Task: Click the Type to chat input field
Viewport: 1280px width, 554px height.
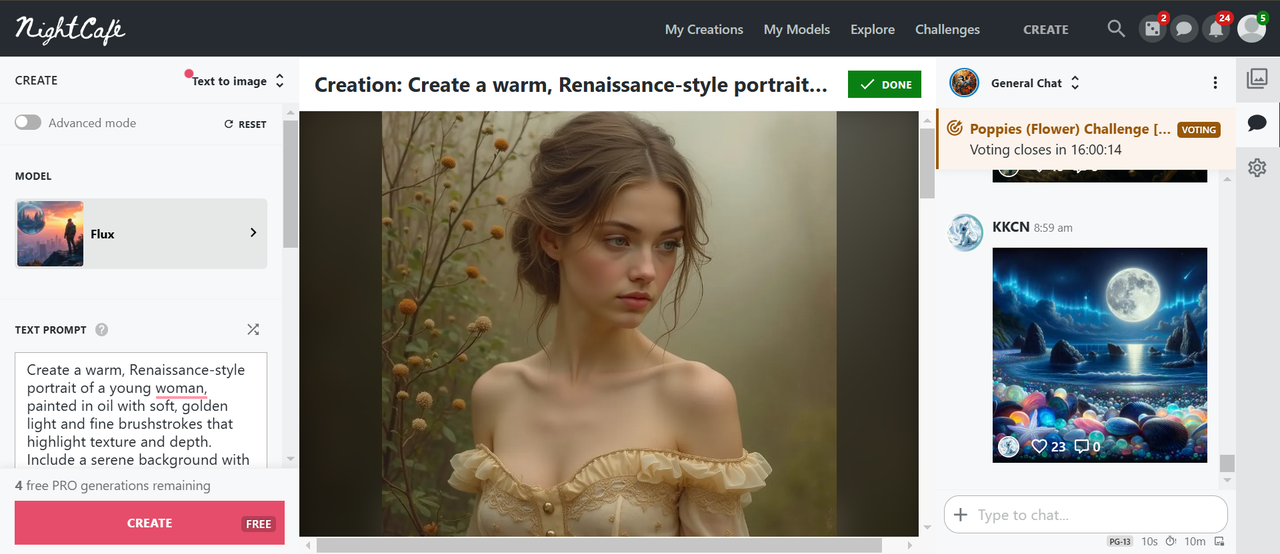Action: (x=1085, y=515)
